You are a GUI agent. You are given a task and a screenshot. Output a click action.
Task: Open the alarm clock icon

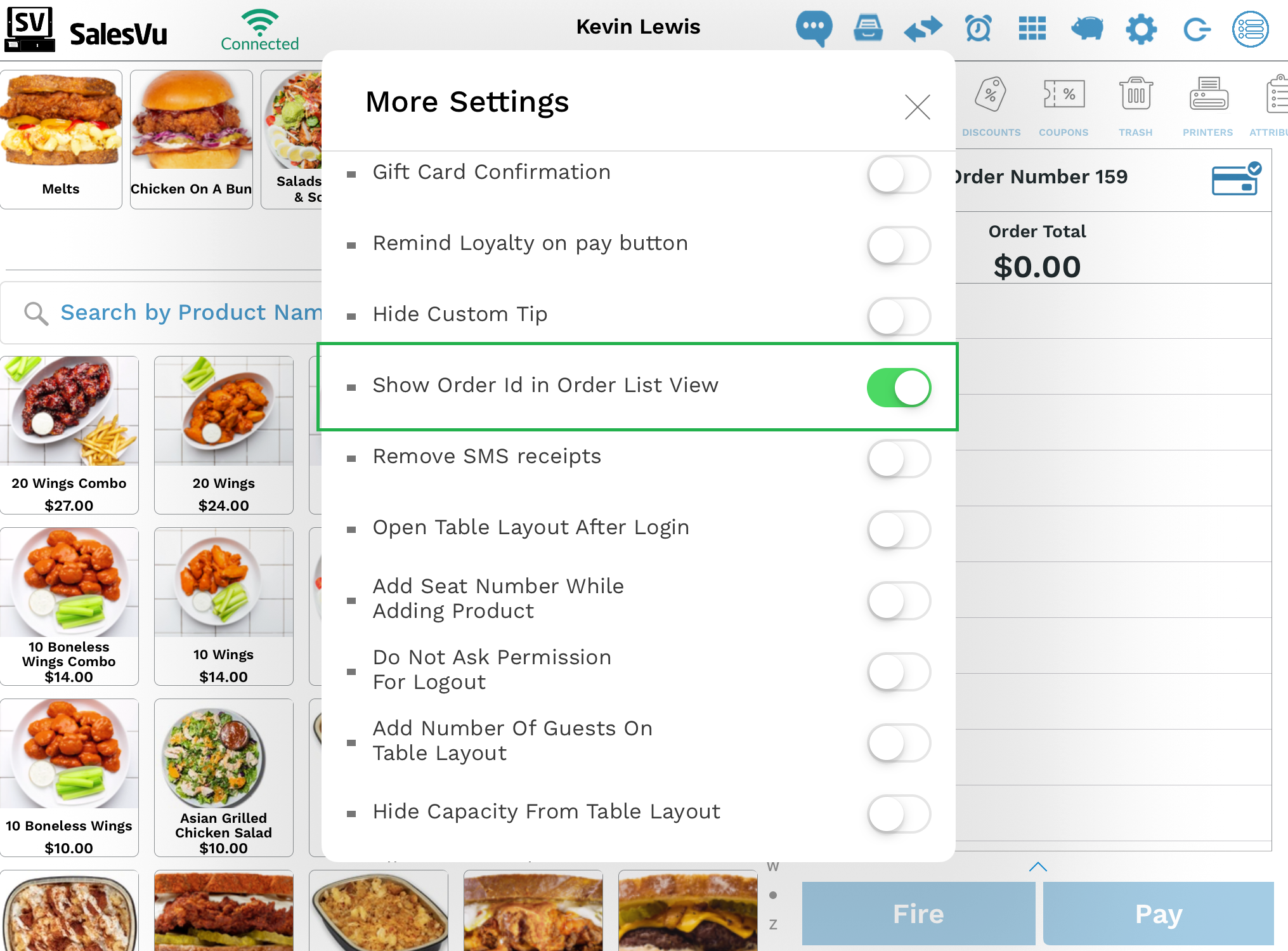[x=978, y=29]
